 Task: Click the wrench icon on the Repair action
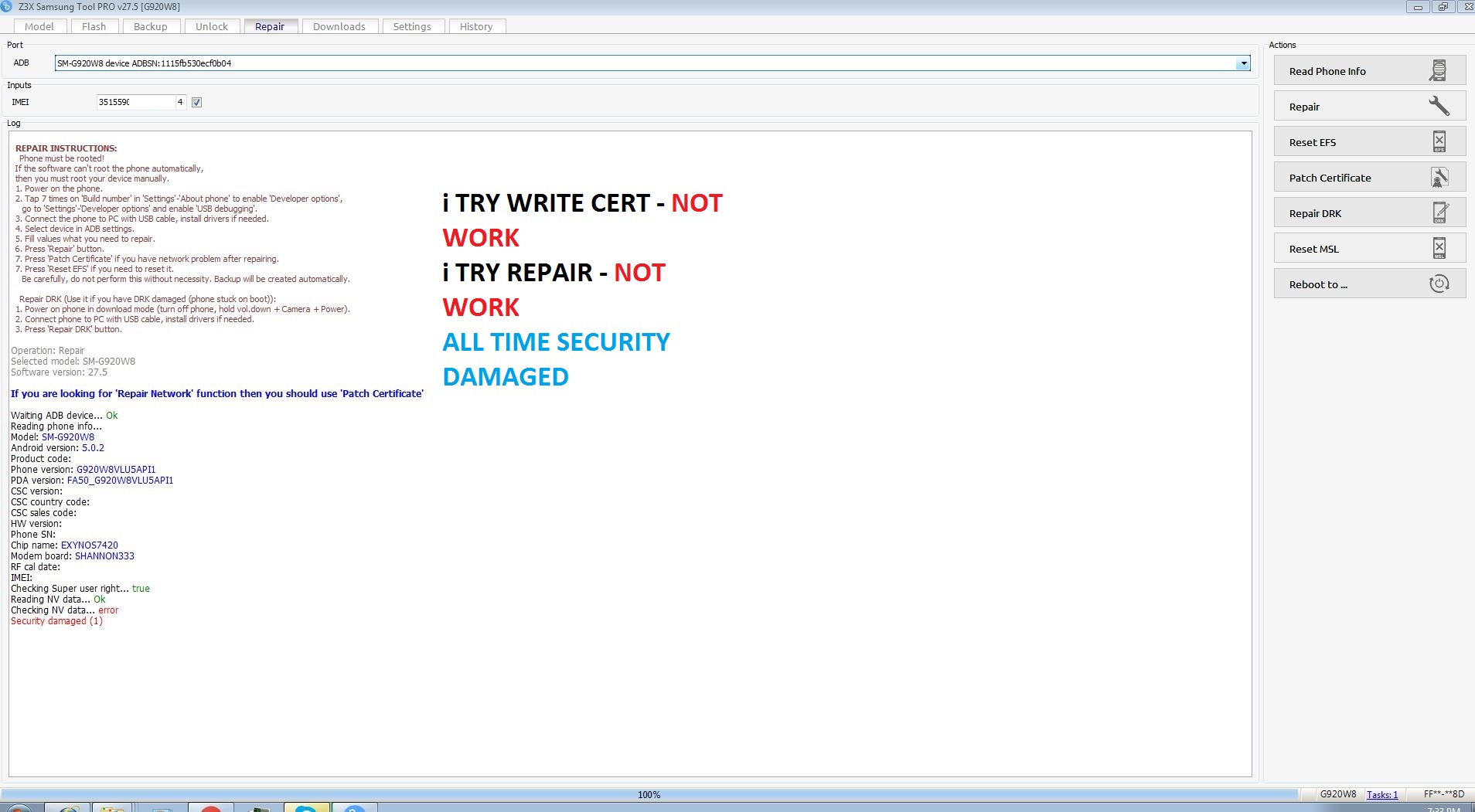pyautogui.click(x=1439, y=106)
